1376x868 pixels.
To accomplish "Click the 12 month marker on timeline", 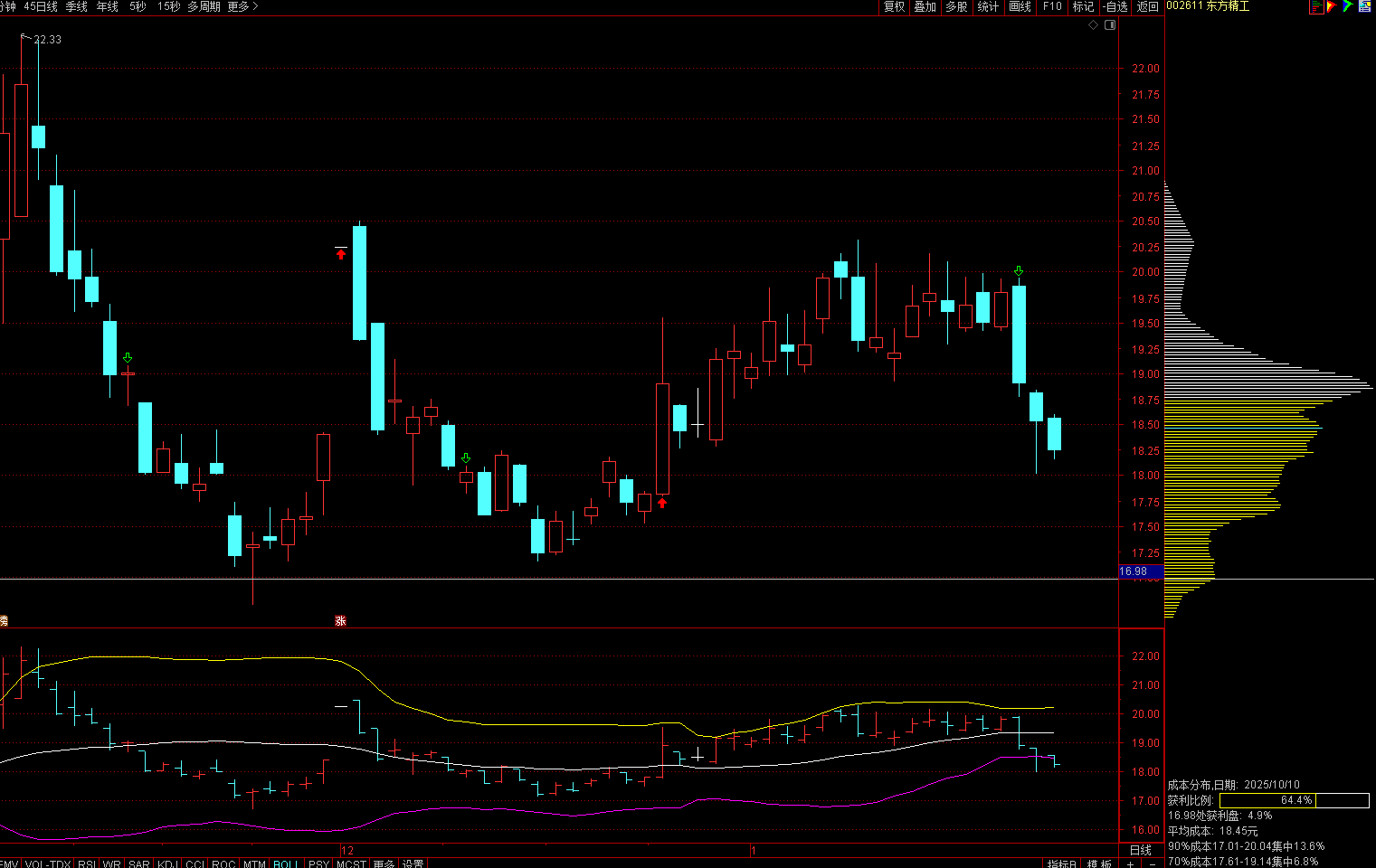I will point(346,851).
